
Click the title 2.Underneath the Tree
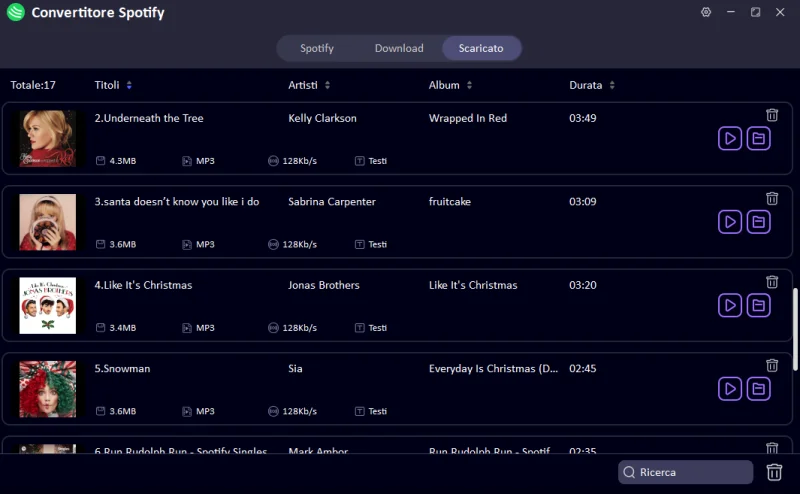(149, 118)
